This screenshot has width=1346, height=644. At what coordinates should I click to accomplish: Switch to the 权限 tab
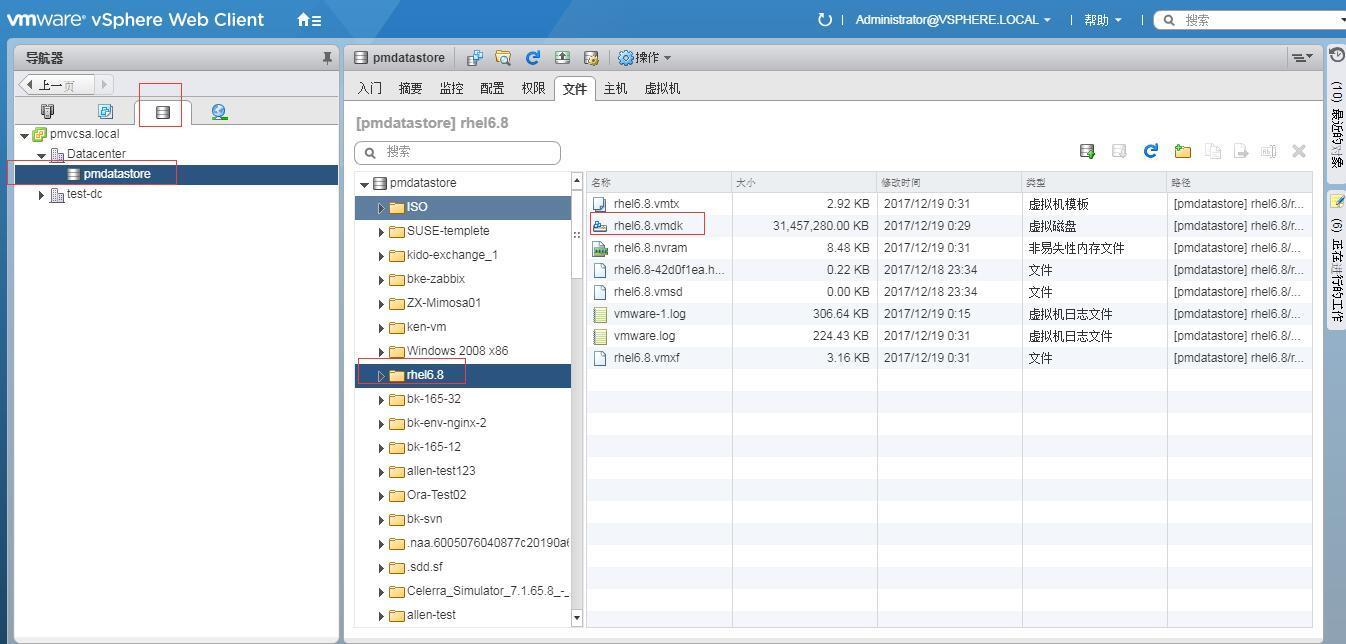coord(533,88)
